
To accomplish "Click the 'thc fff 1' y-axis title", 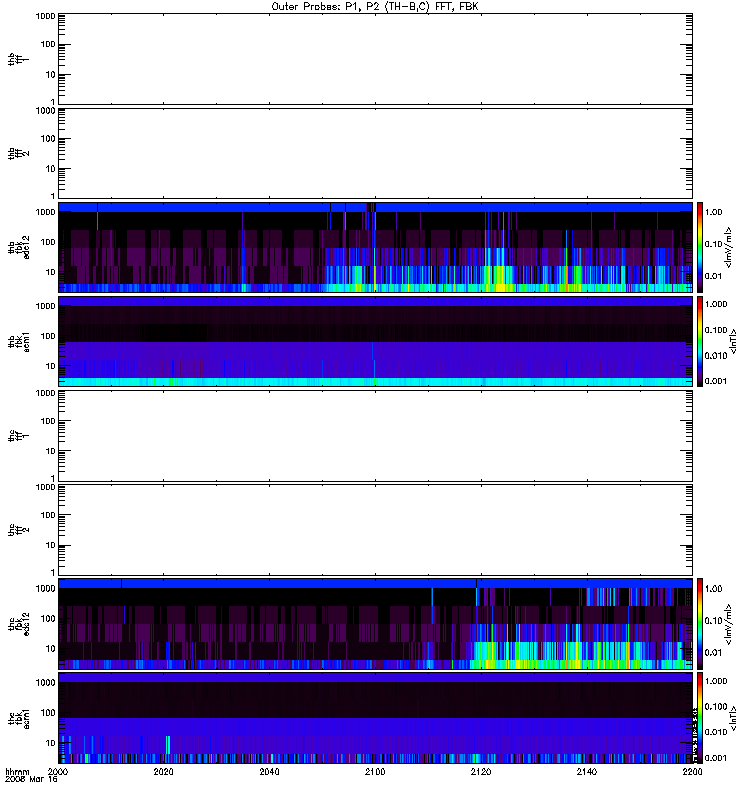I will tap(18, 436).
